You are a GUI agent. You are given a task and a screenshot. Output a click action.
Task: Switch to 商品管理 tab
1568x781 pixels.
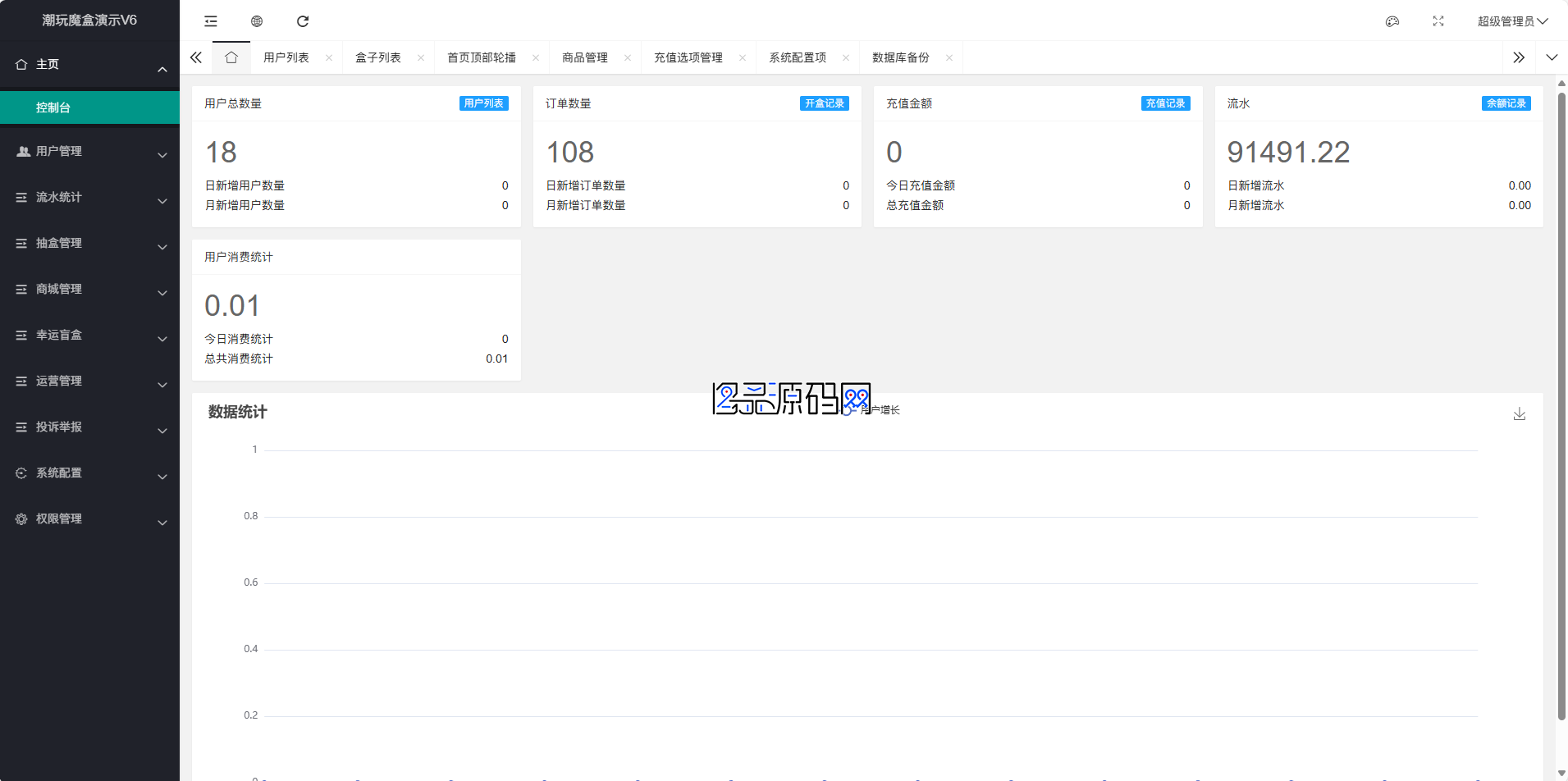pyautogui.click(x=585, y=57)
